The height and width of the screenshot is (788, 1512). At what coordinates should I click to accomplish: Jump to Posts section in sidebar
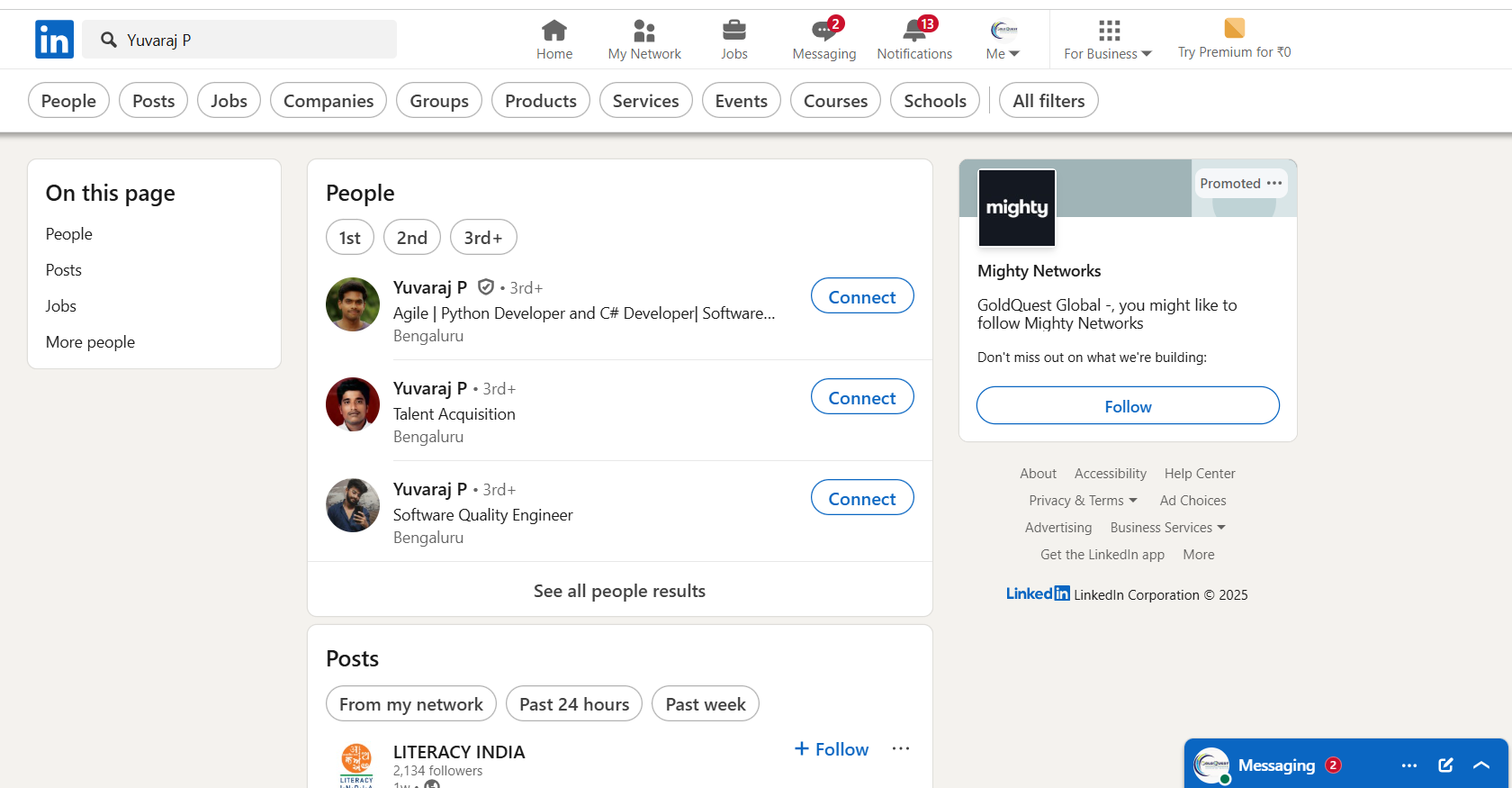[x=64, y=270]
